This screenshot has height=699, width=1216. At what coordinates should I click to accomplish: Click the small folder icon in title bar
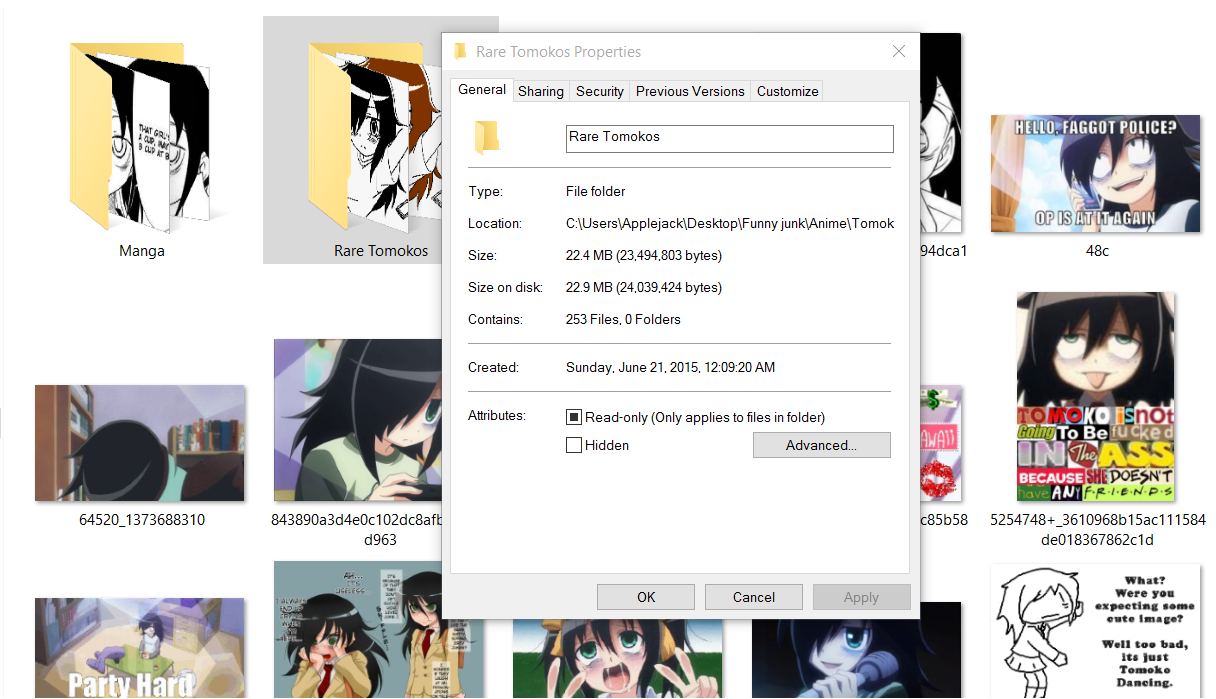460,52
